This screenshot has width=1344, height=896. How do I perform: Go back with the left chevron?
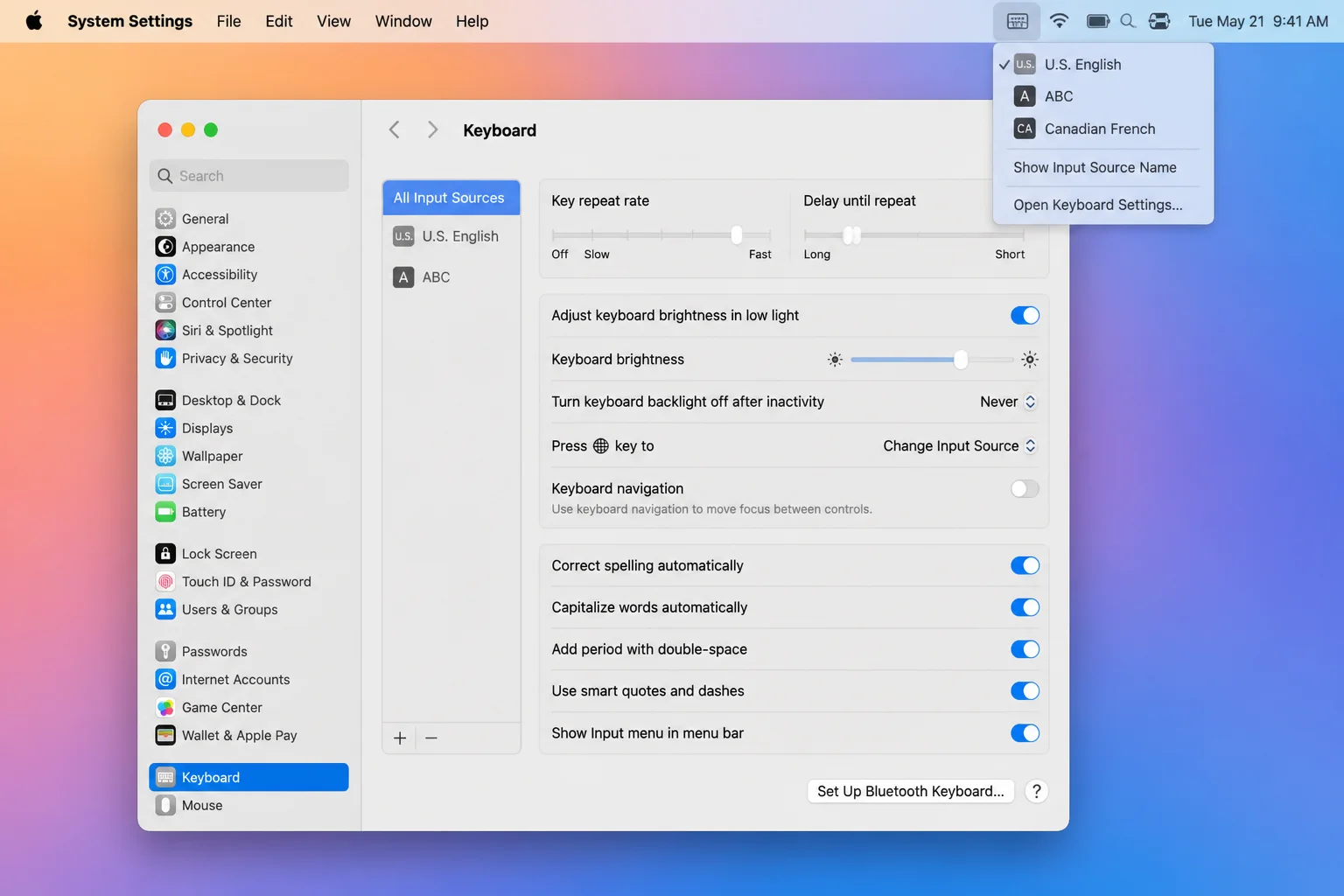395,130
